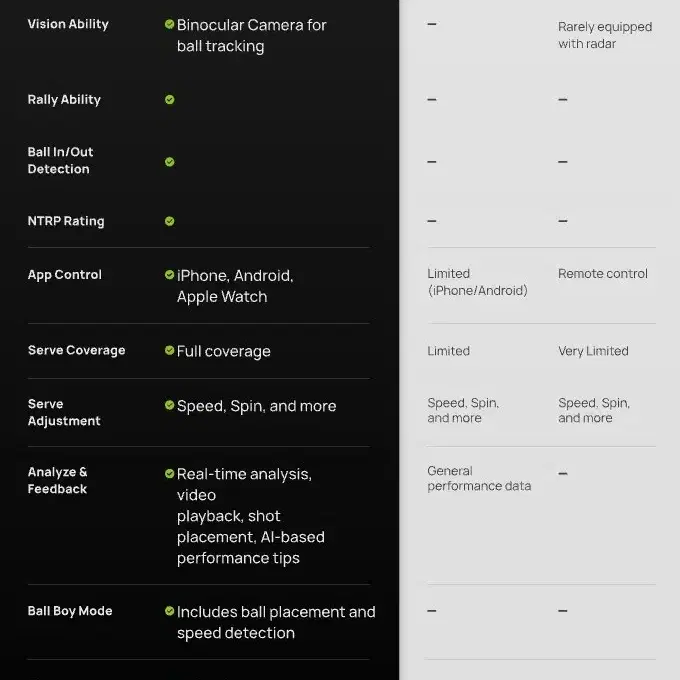This screenshot has height=680, width=680.
Task: Click the App Control feature label
Action: [x=65, y=275]
